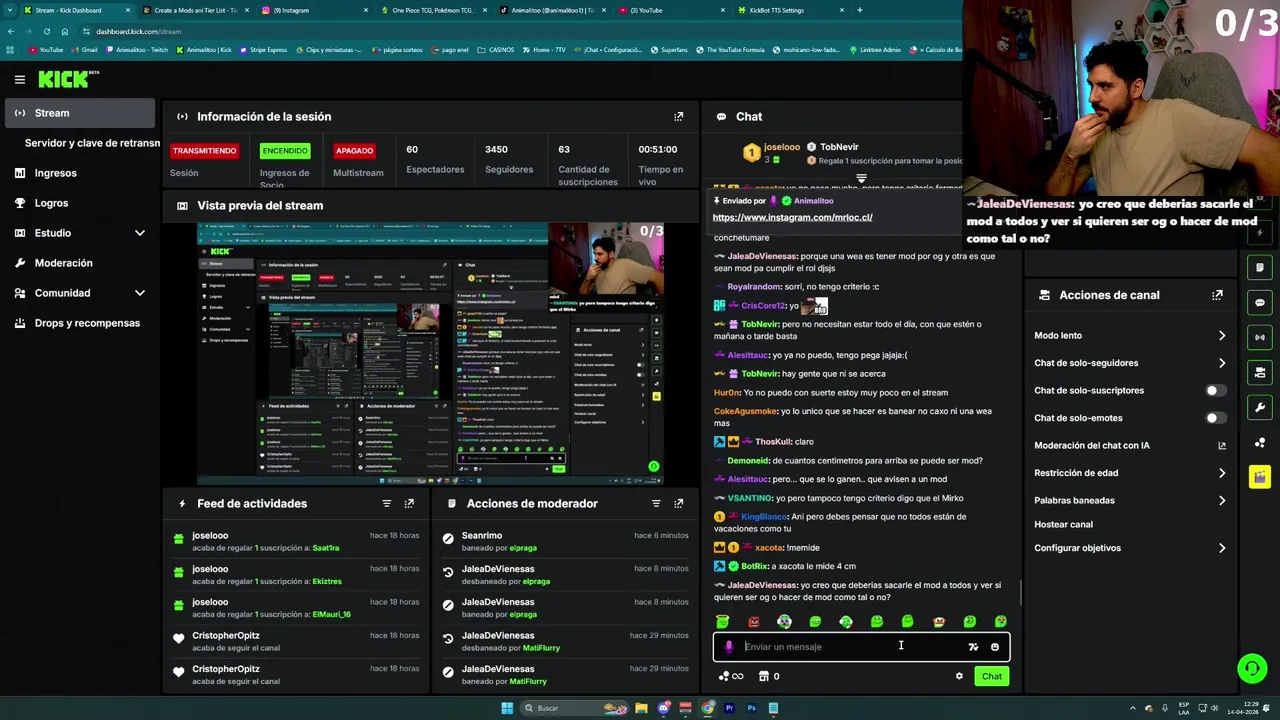1280x720 pixels.
Task: Click the channel points infinity icon
Action: 731,676
